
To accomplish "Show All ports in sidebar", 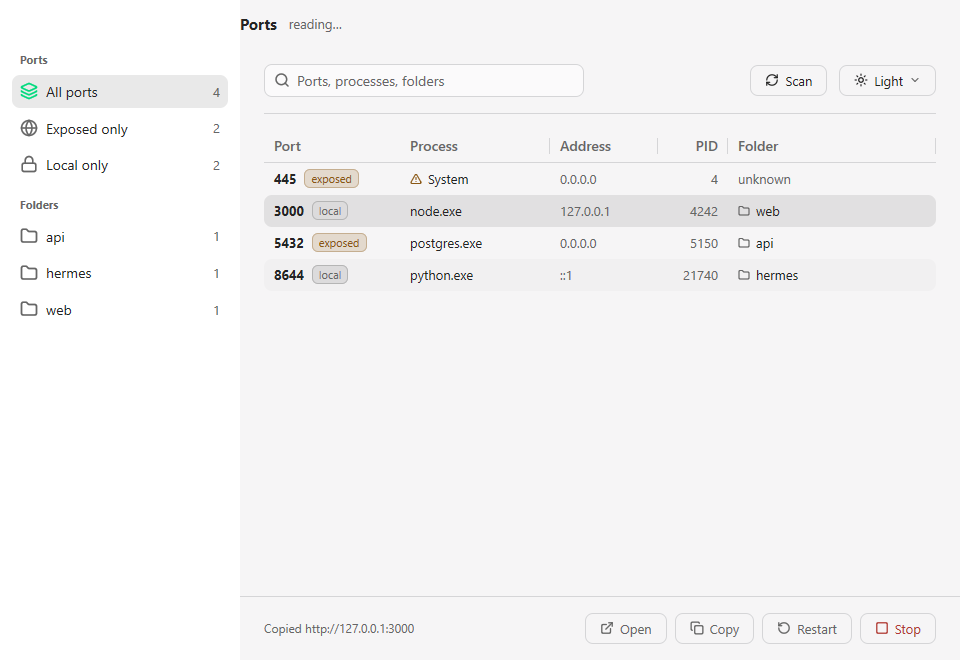I will pyautogui.click(x=120, y=92).
